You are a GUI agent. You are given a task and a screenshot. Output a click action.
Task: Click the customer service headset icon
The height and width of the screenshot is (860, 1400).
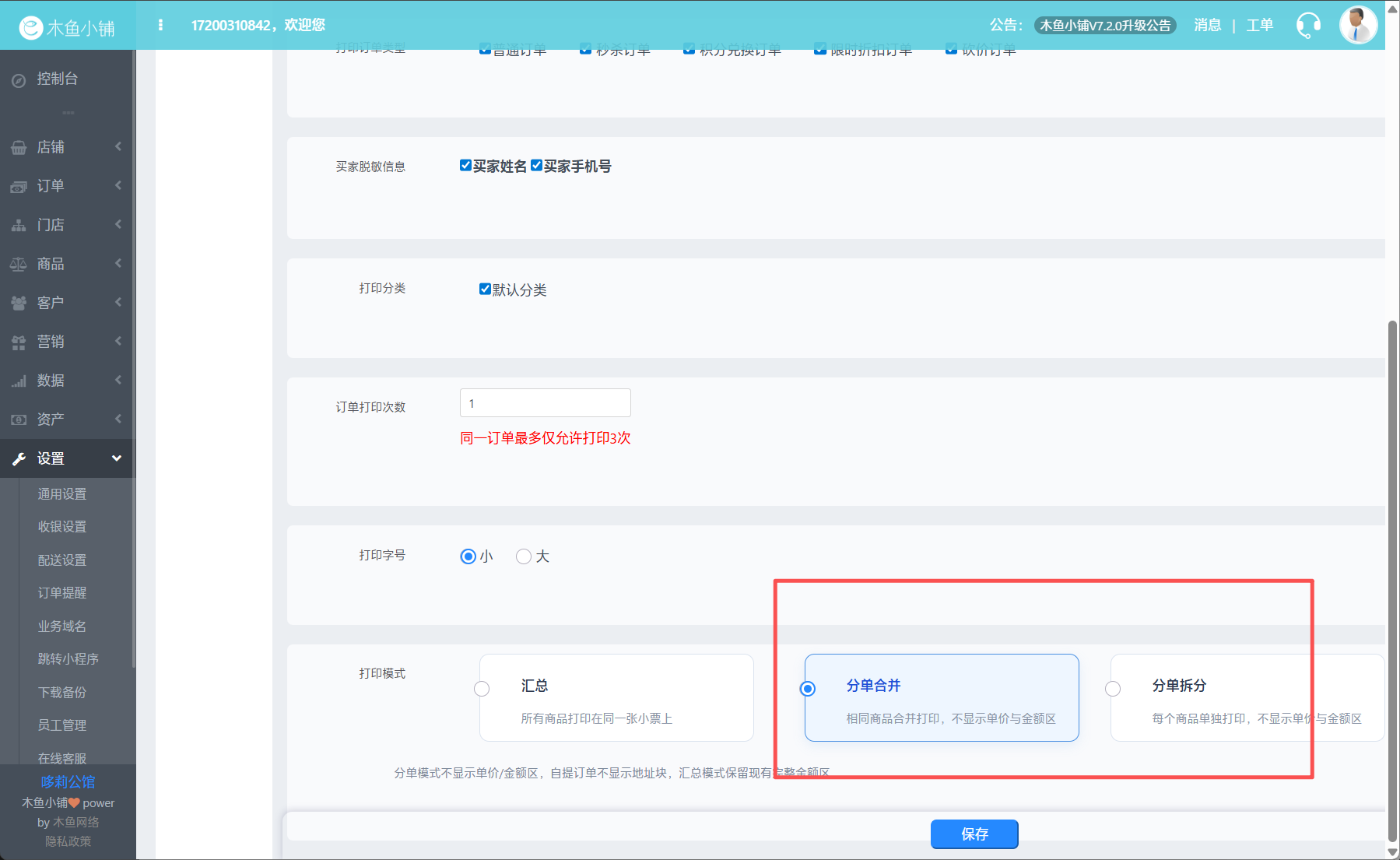pyautogui.click(x=1308, y=26)
